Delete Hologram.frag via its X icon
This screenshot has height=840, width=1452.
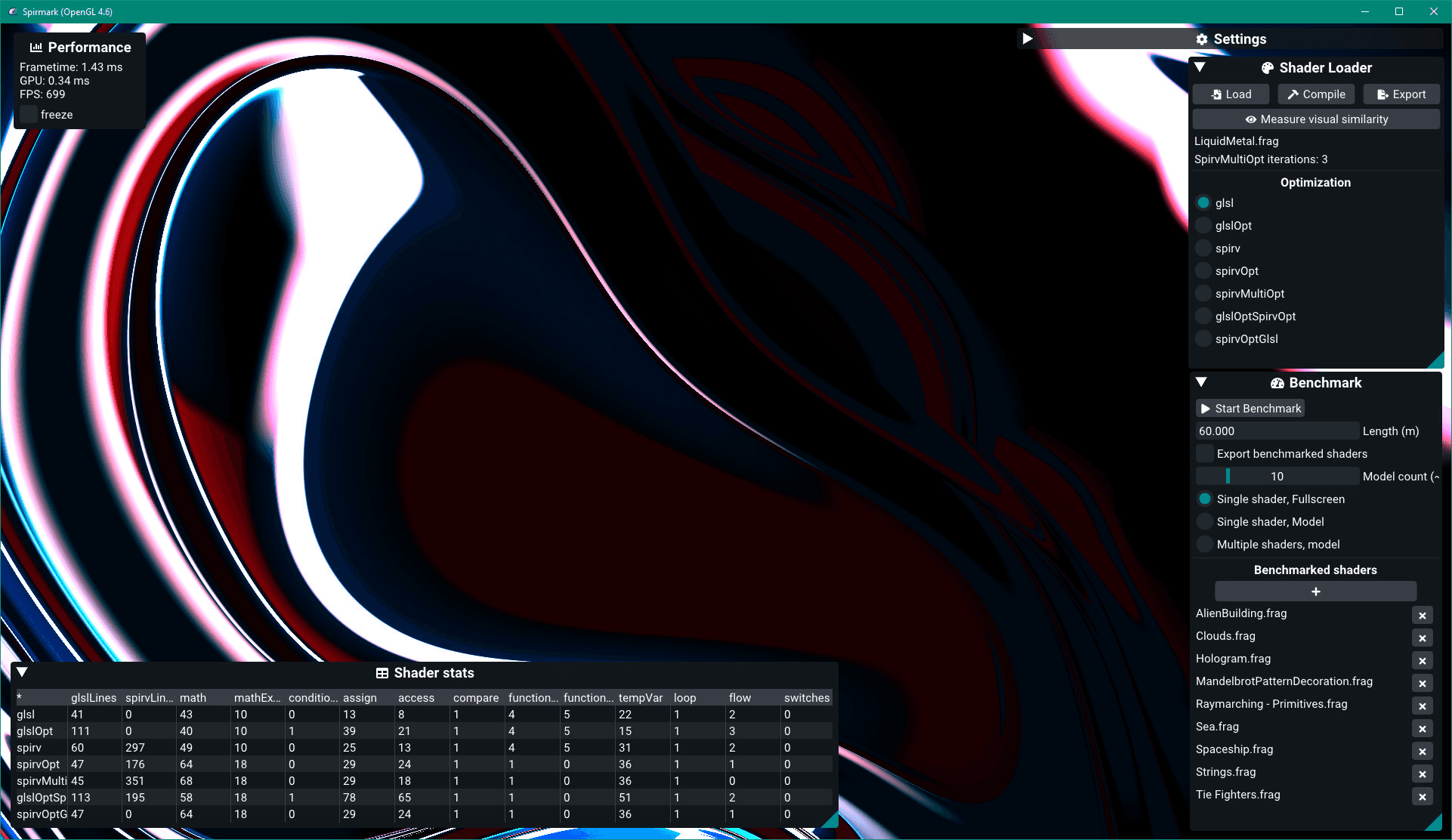coord(1422,661)
